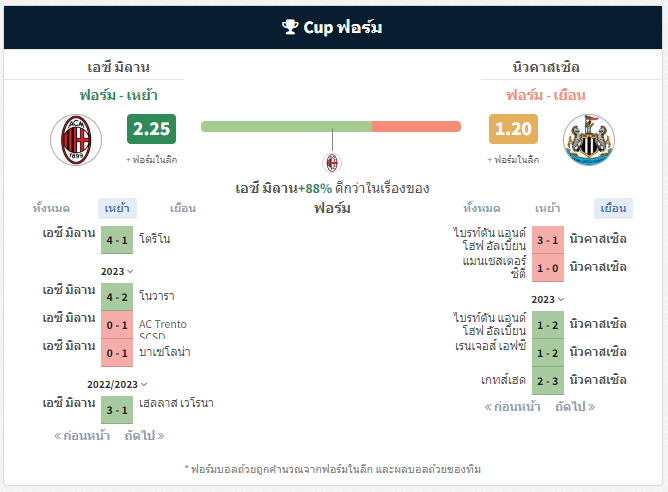Expand the 2023 season dropdown under Newcastle
This screenshot has width=668, height=492.
(x=547, y=299)
